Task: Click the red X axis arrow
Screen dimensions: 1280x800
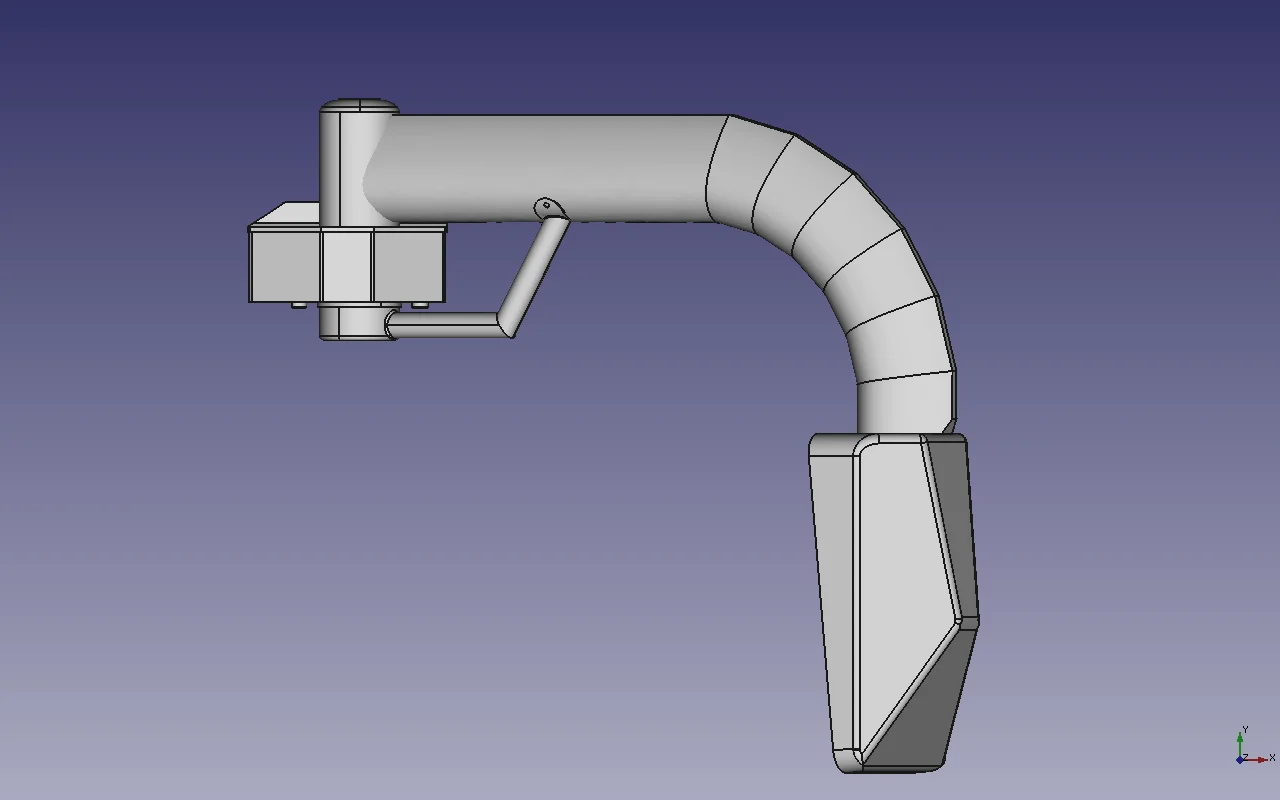Action: (x=1260, y=759)
